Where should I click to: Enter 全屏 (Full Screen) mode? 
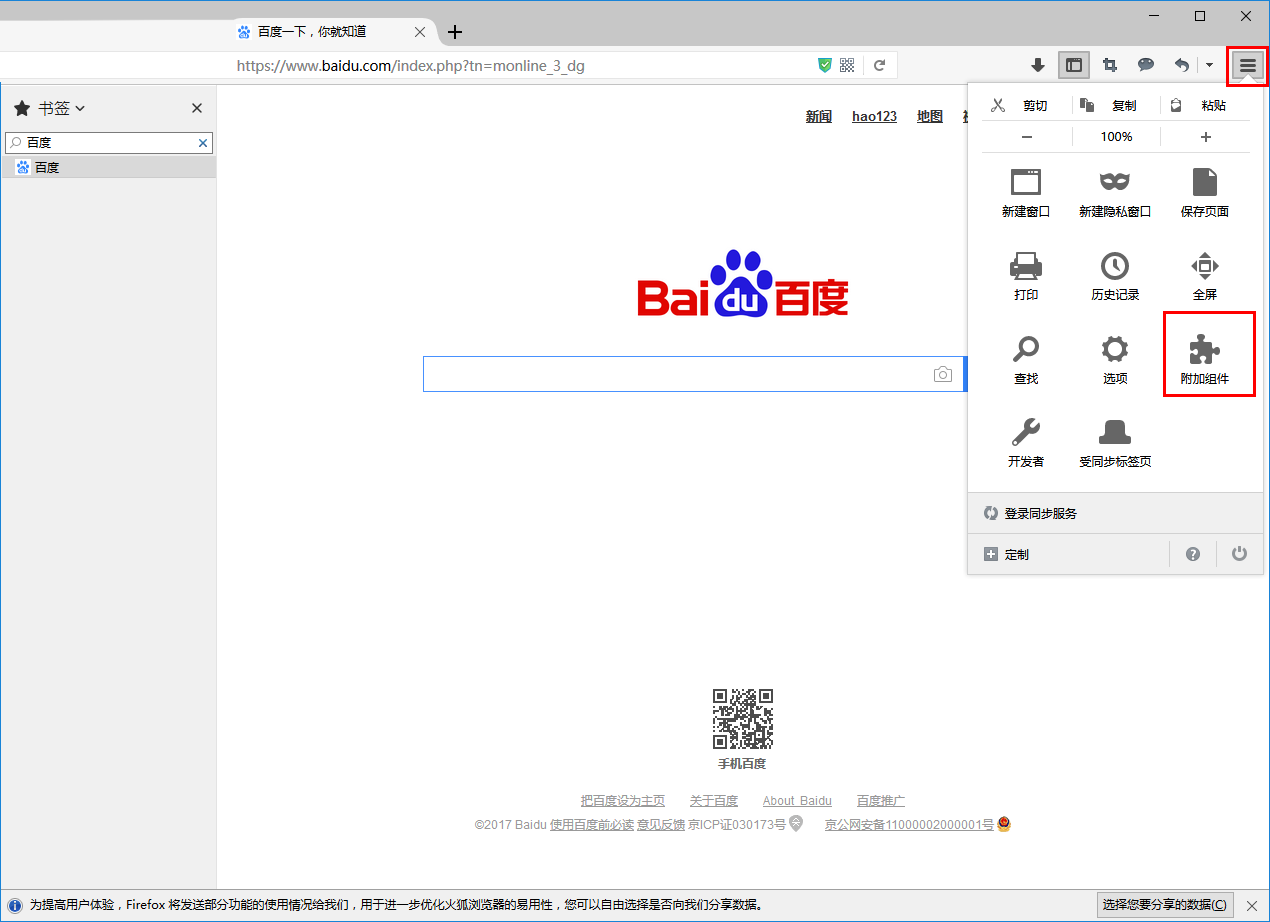[x=1204, y=276]
